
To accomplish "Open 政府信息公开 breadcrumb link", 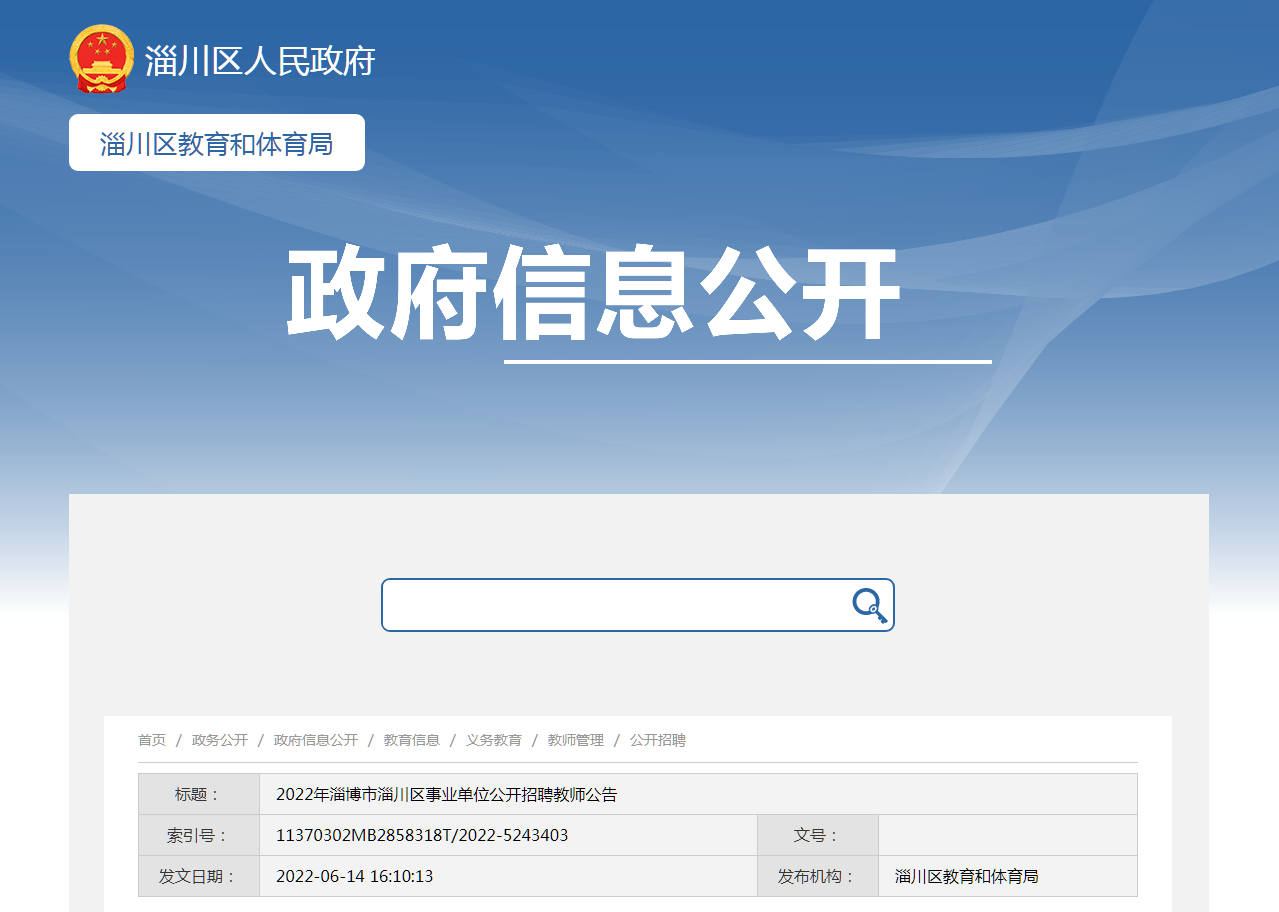I will click(x=316, y=741).
